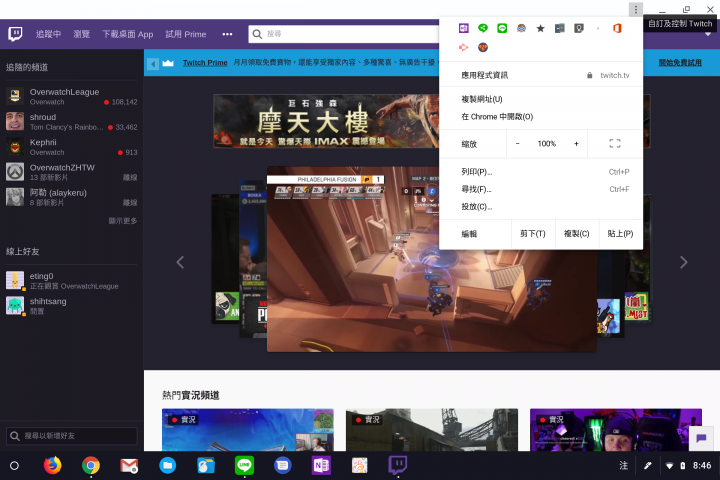Select 列印(P) menu entry
This screenshot has height=480, width=720.
541,172
